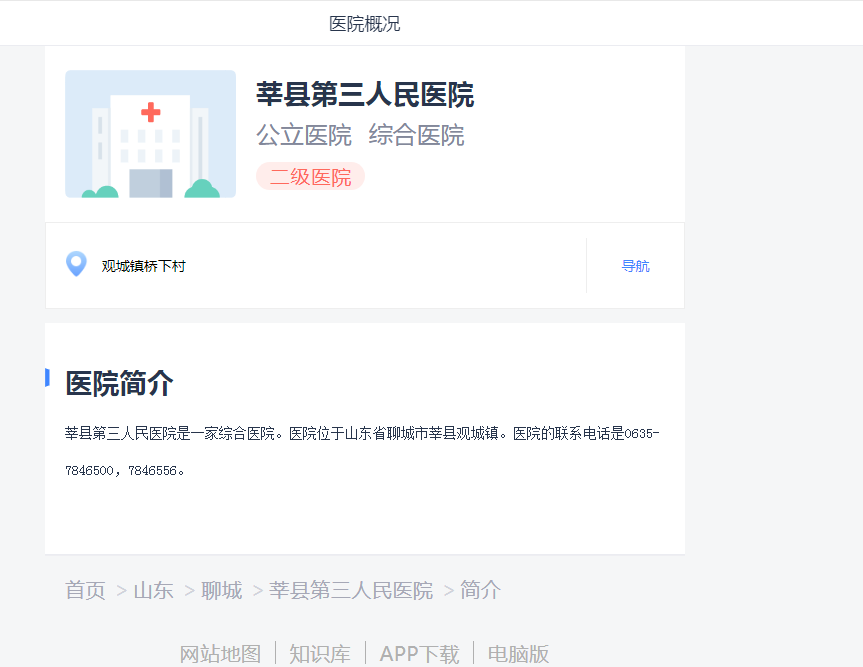This screenshot has height=667, width=863.
Task: Click the APP下载 footer link
Action: coord(419,654)
